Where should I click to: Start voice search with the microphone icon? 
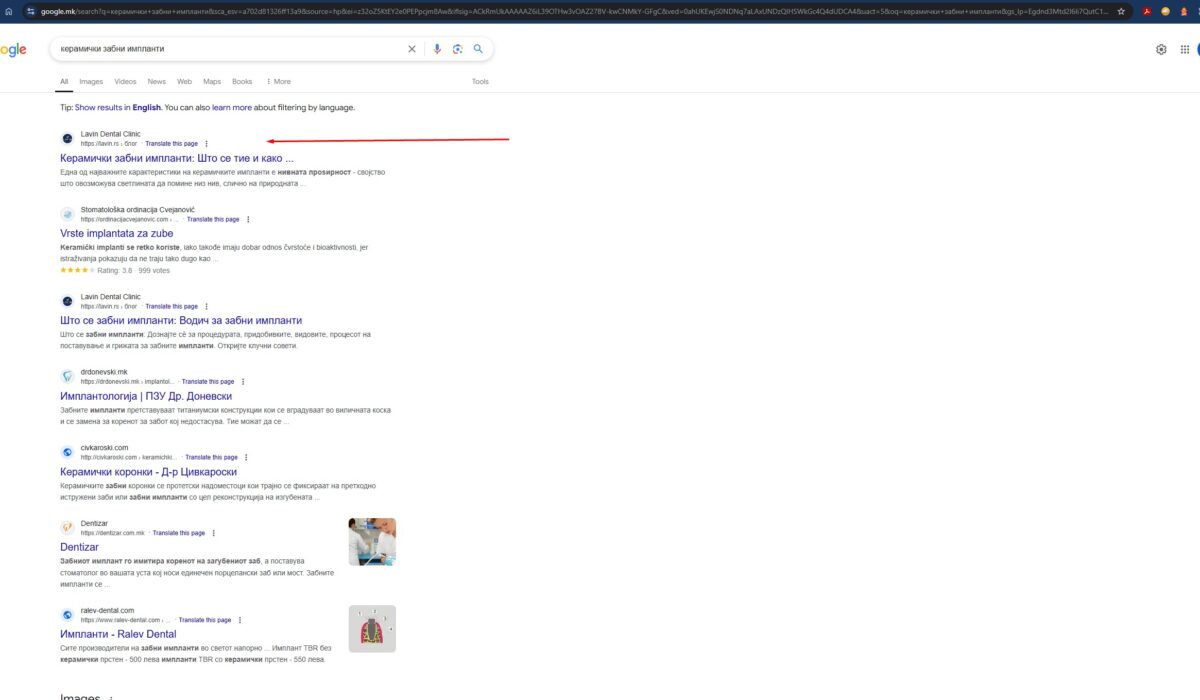pos(437,49)
